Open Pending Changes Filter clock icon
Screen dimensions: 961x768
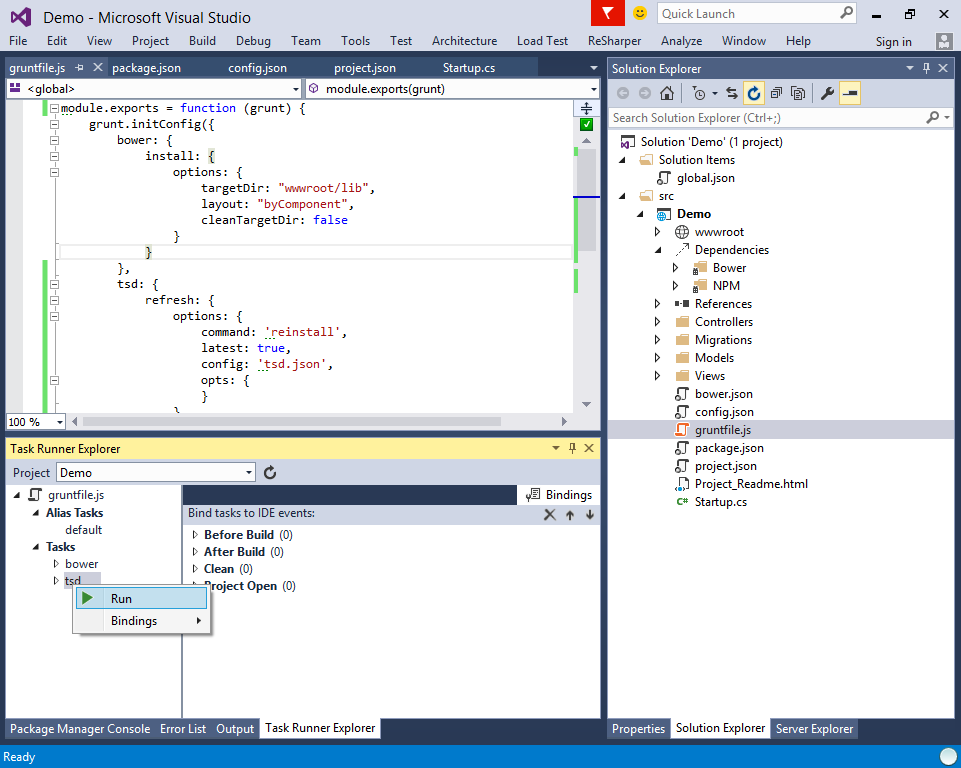point(699,93)
